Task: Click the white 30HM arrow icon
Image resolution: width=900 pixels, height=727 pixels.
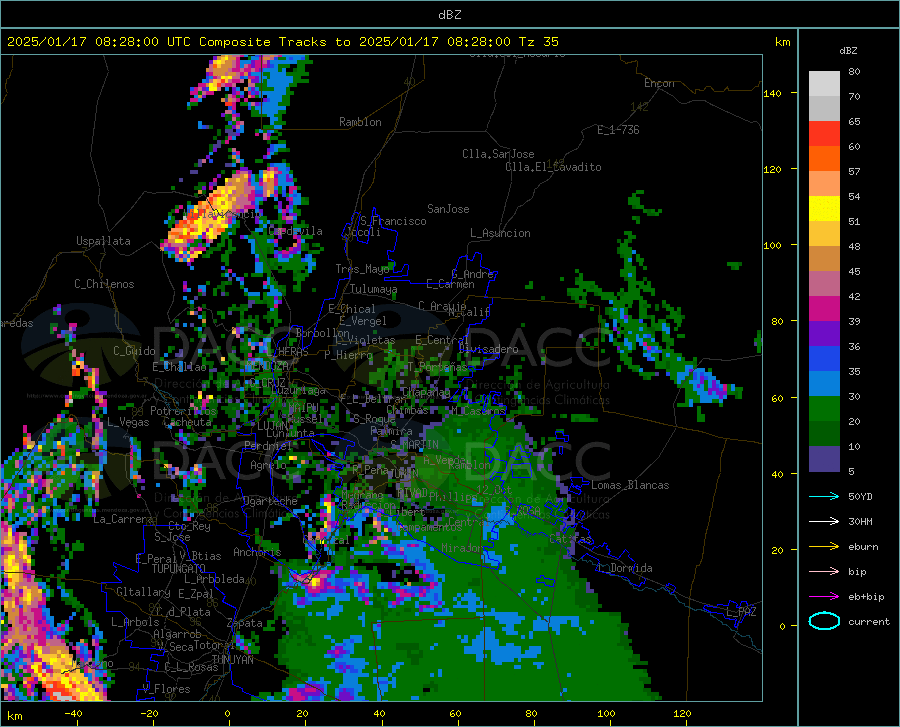Action: pos(824,522)
